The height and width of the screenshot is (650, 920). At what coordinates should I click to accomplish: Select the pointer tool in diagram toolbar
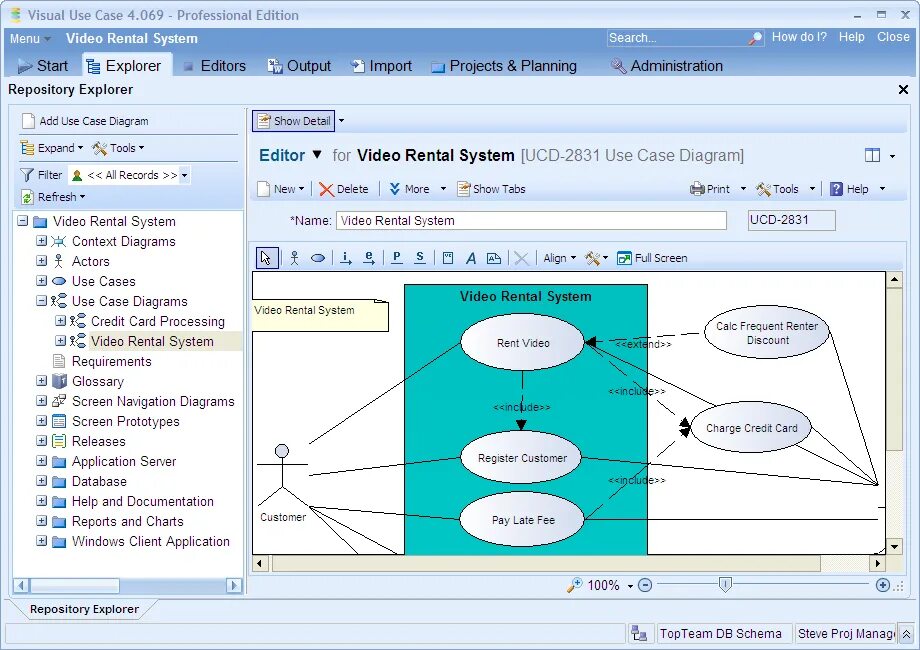pos(267,258)
